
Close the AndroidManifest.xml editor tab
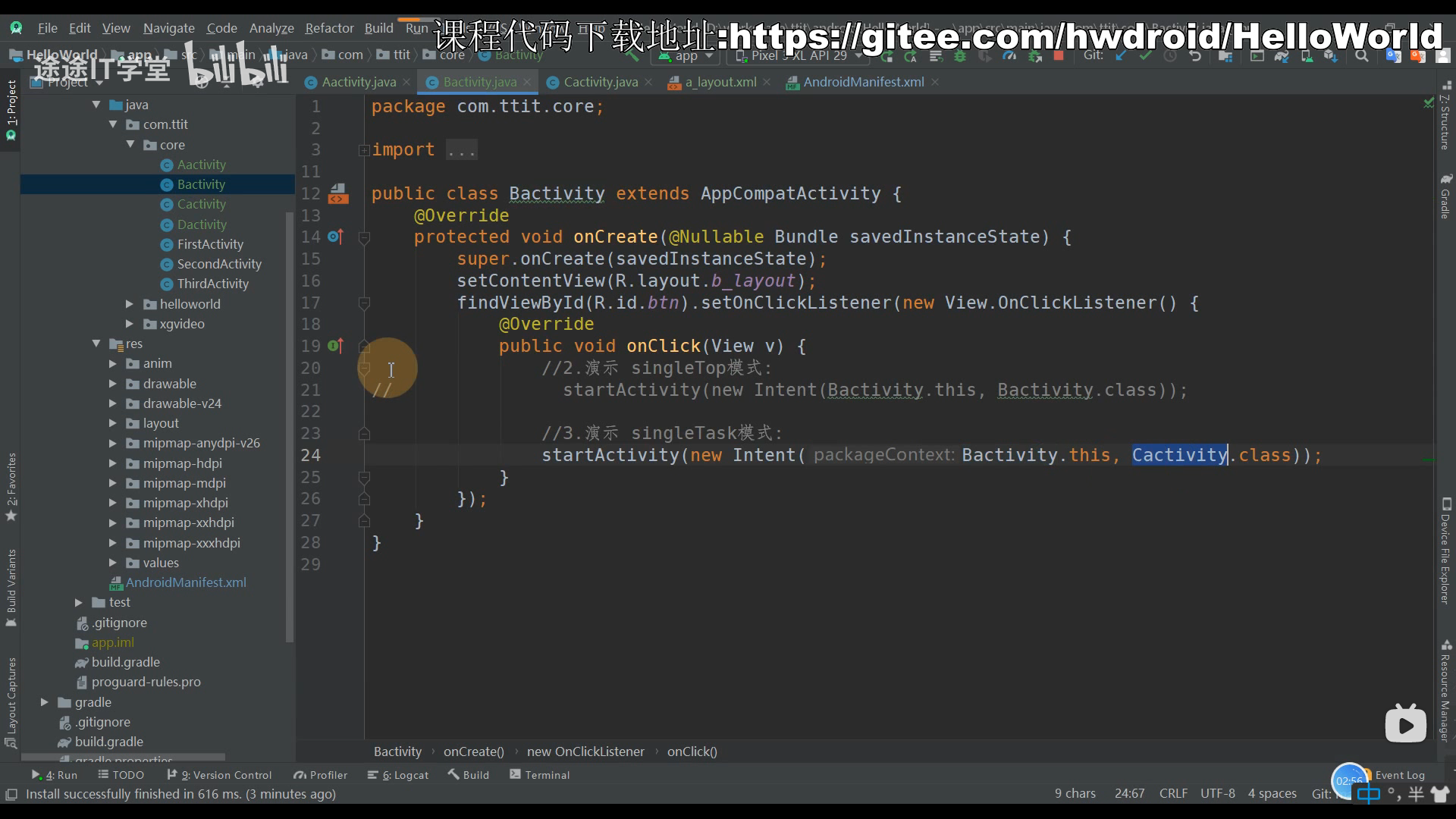point(935,82)
